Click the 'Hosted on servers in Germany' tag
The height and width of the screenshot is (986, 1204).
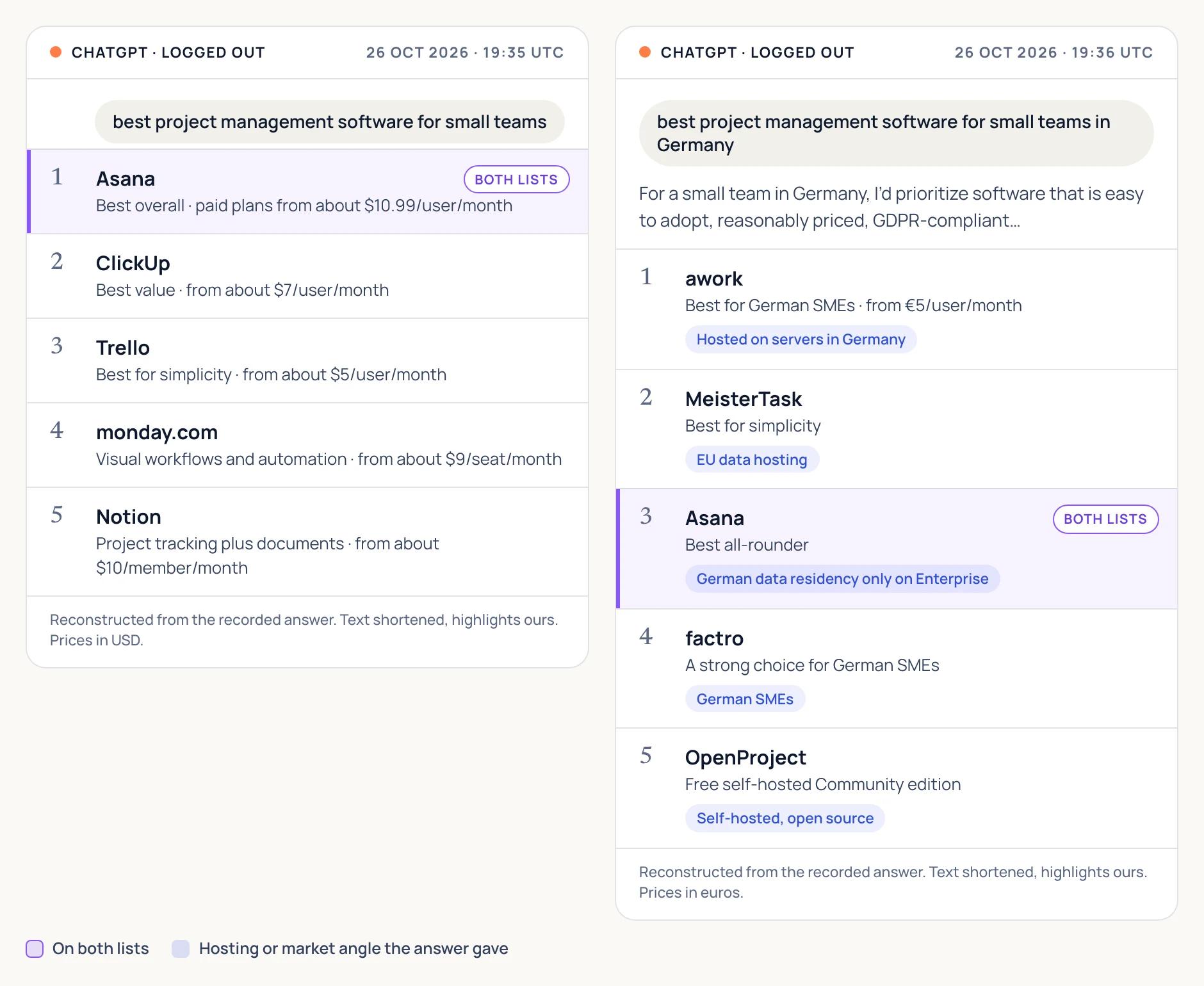pos(801,339)
